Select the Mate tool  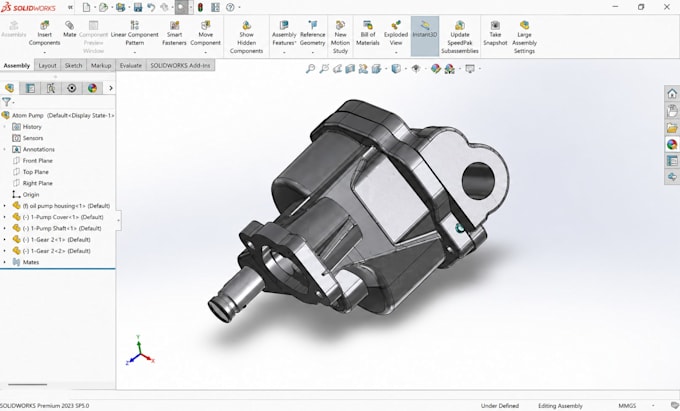click(69, 29)
